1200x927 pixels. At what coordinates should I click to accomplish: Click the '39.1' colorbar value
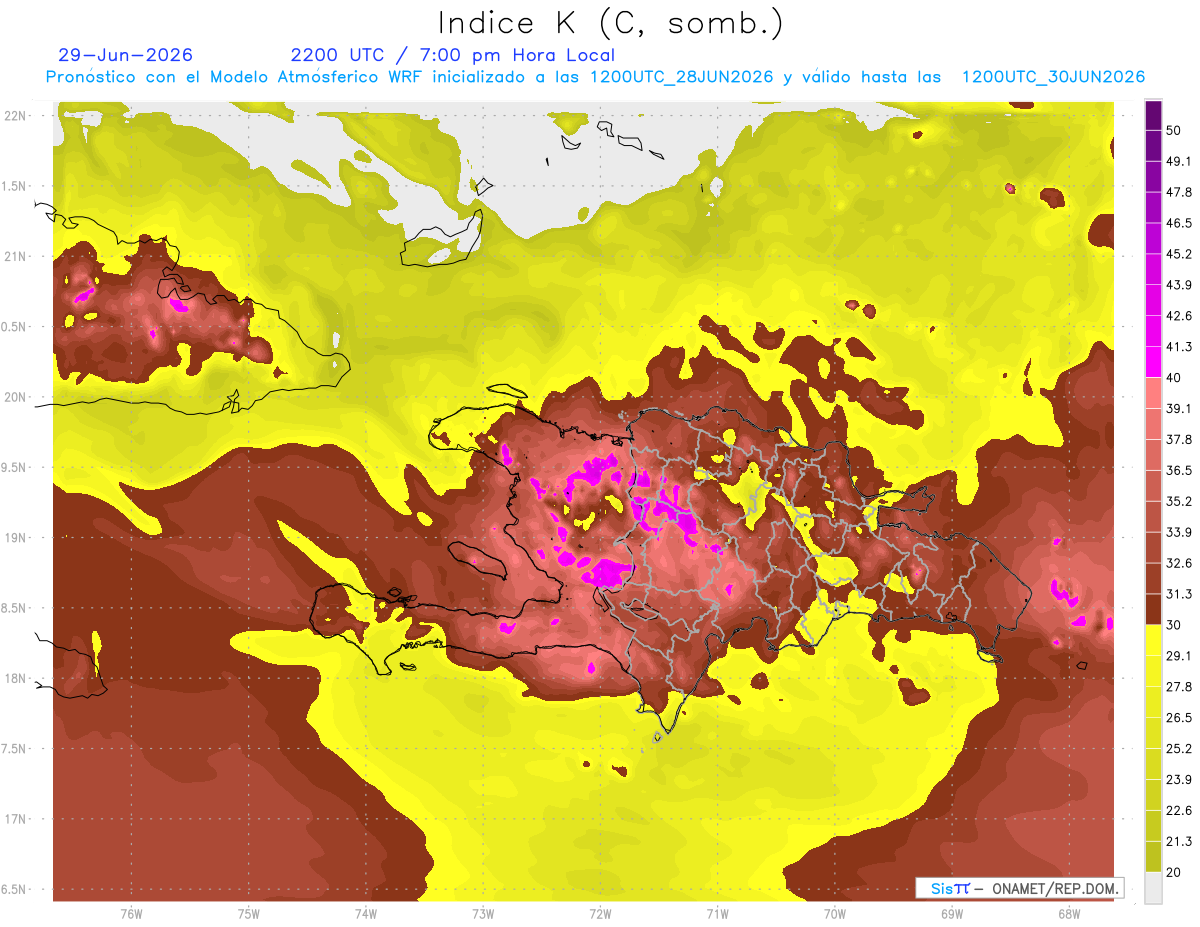click(1179, 408)
